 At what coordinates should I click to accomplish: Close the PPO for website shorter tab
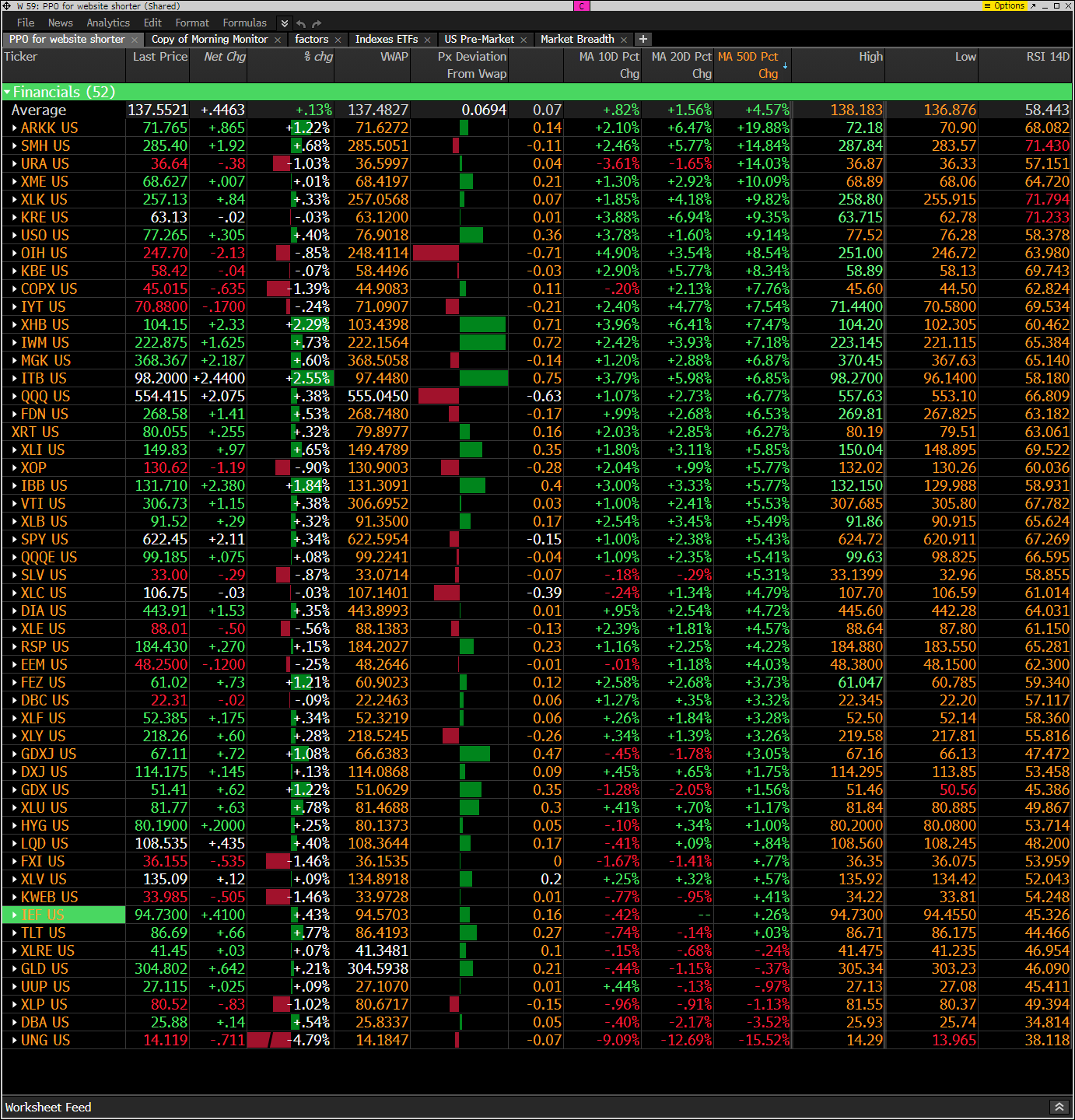click(135, 40)
